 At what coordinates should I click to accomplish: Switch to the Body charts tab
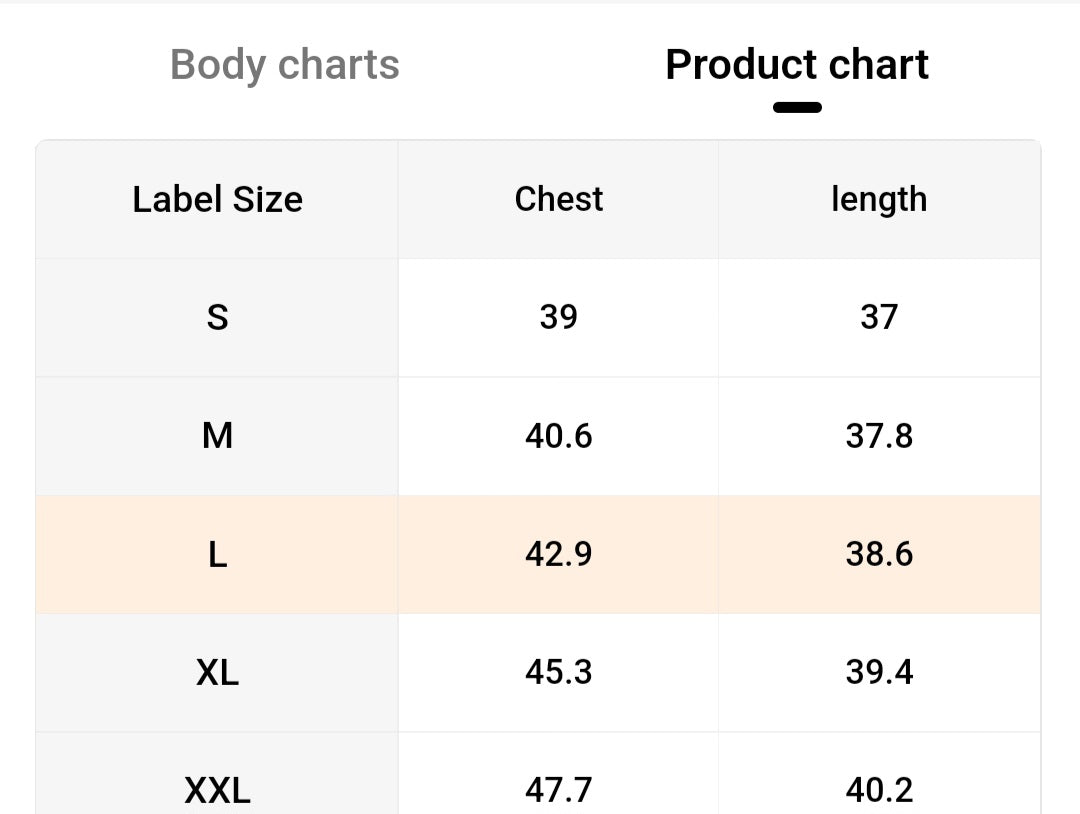[284, 65]
